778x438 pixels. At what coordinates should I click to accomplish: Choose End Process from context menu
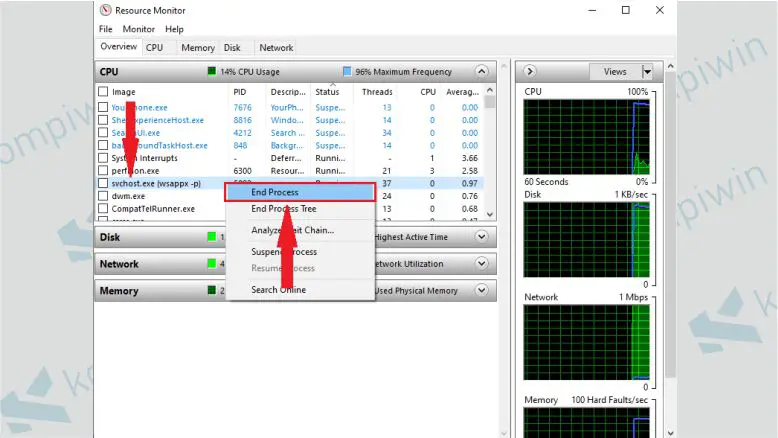(x=300, y=192)
